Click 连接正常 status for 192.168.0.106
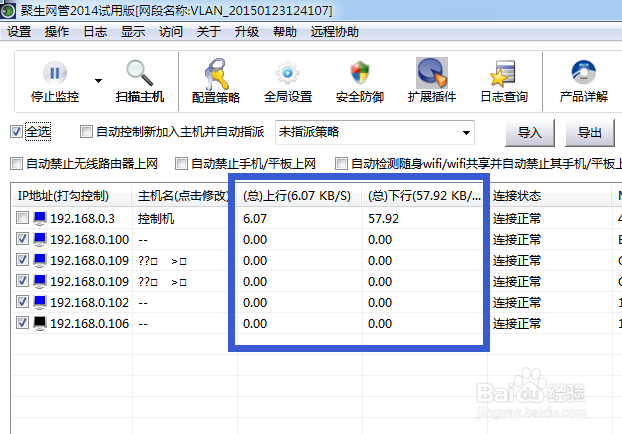 516,324
